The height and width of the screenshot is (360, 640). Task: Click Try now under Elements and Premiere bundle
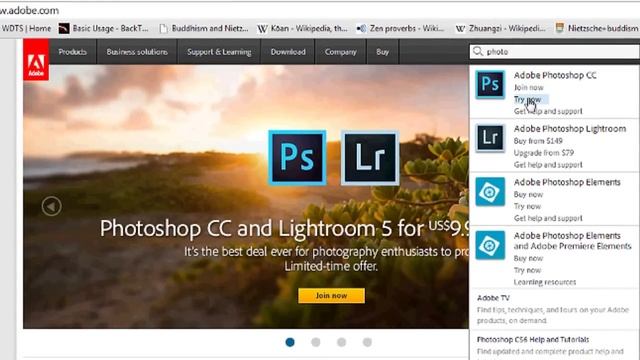point(527,270)
